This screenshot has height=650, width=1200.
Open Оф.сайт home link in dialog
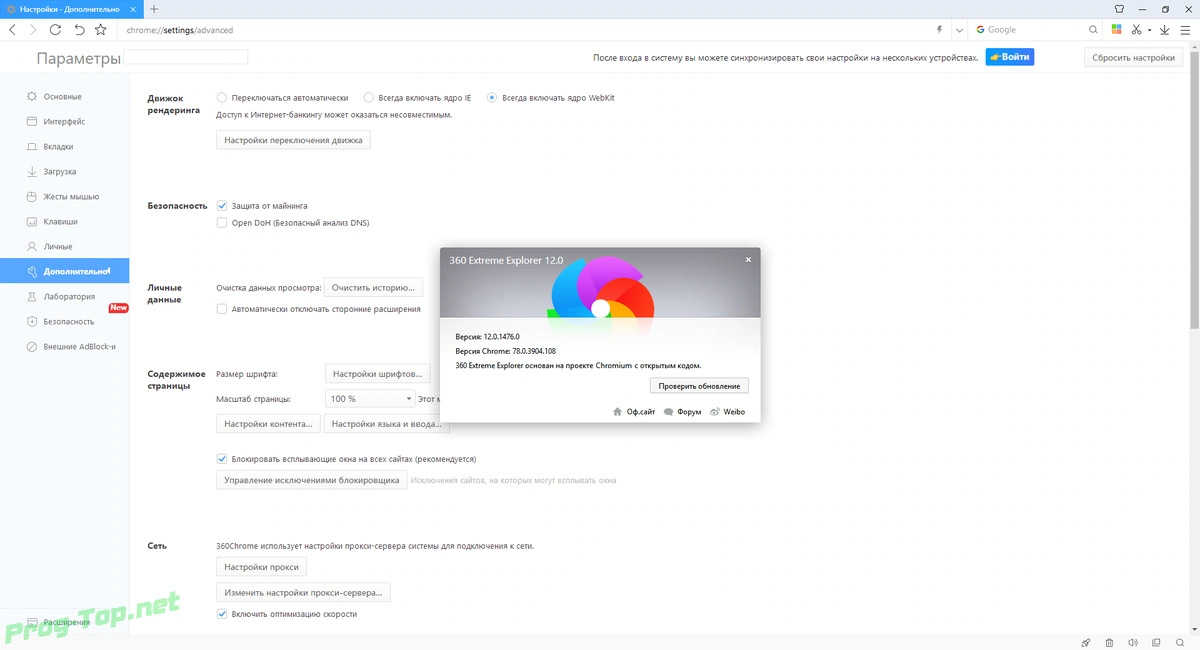click(634, 412)
